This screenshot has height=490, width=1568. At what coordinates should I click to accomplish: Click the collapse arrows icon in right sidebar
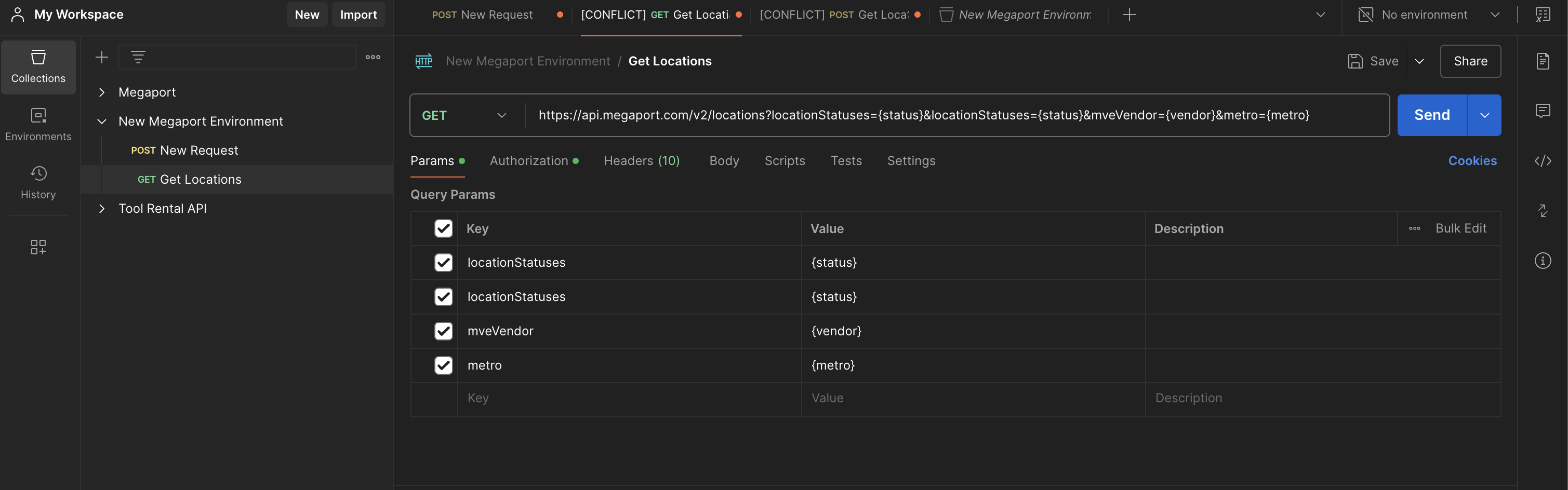(x=1543, y=211)
